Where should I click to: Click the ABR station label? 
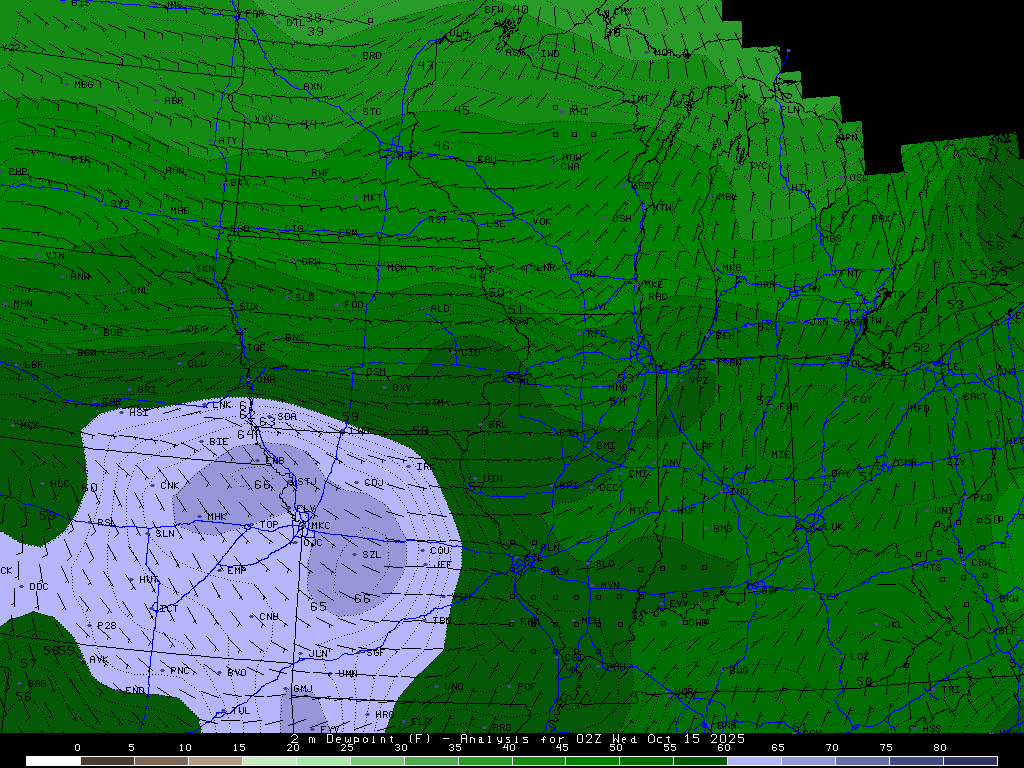[x=174, y=101]
